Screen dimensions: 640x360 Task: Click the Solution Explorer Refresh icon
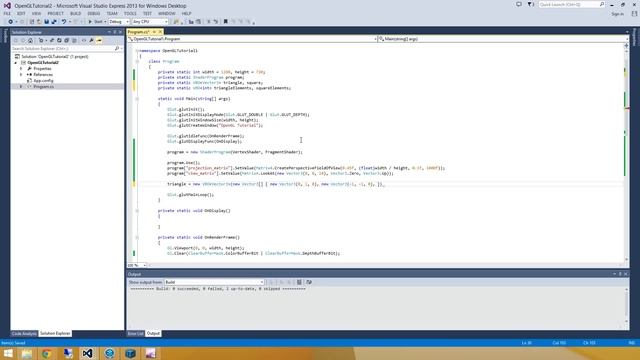click(x=59, y=40)
